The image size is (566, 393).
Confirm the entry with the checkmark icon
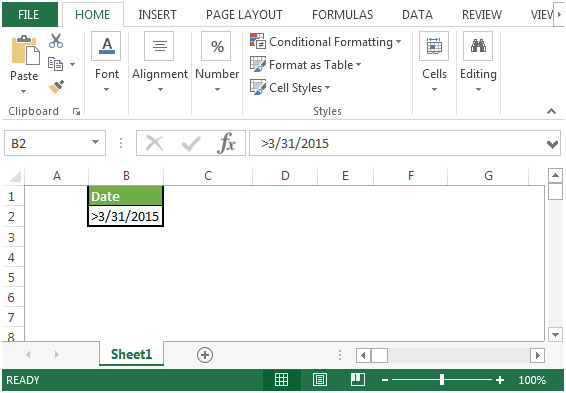click(191, 143)
